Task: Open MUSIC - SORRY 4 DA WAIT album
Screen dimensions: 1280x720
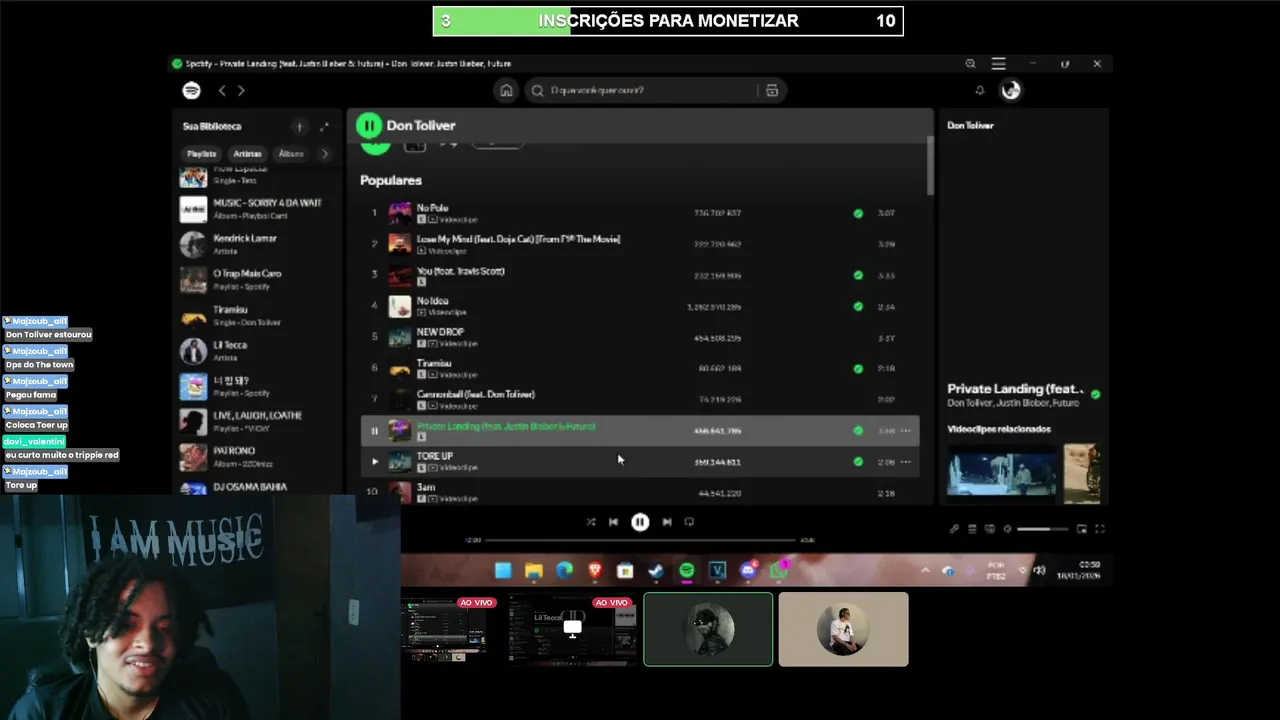Action: coord(256,208)
